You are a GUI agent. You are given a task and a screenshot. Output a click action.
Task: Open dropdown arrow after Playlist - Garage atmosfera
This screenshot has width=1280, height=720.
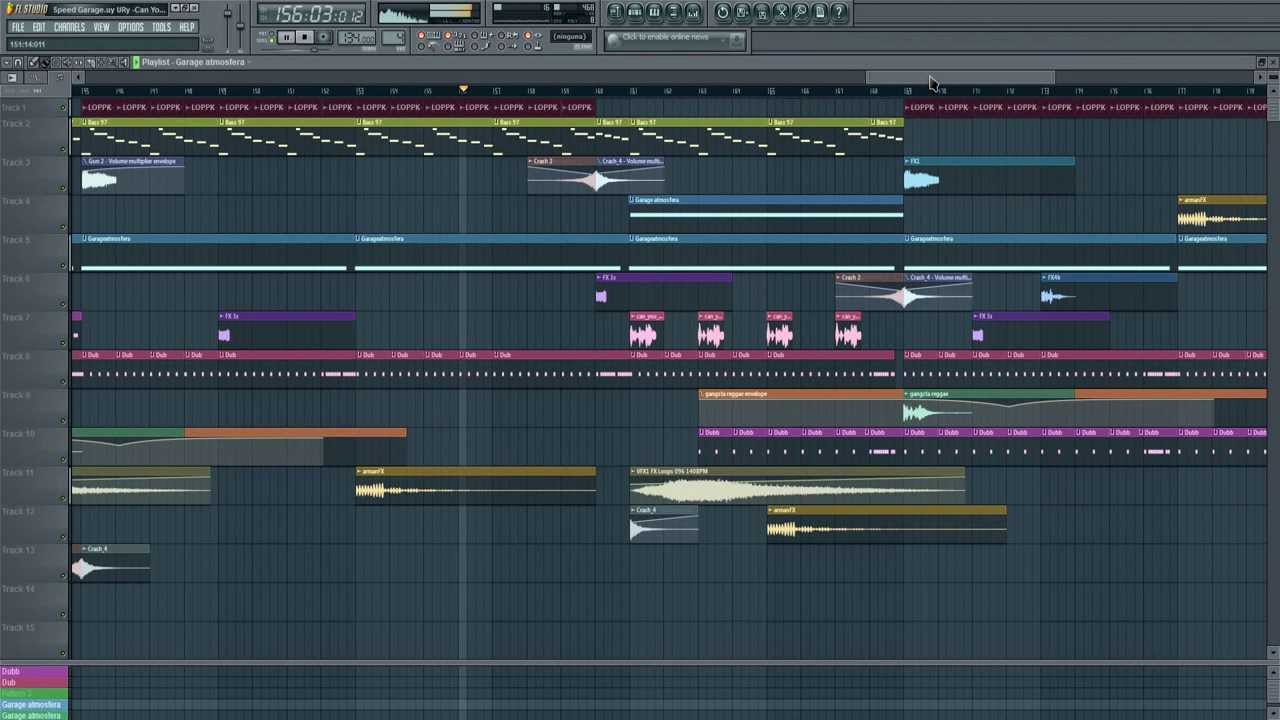click(248, 62)
